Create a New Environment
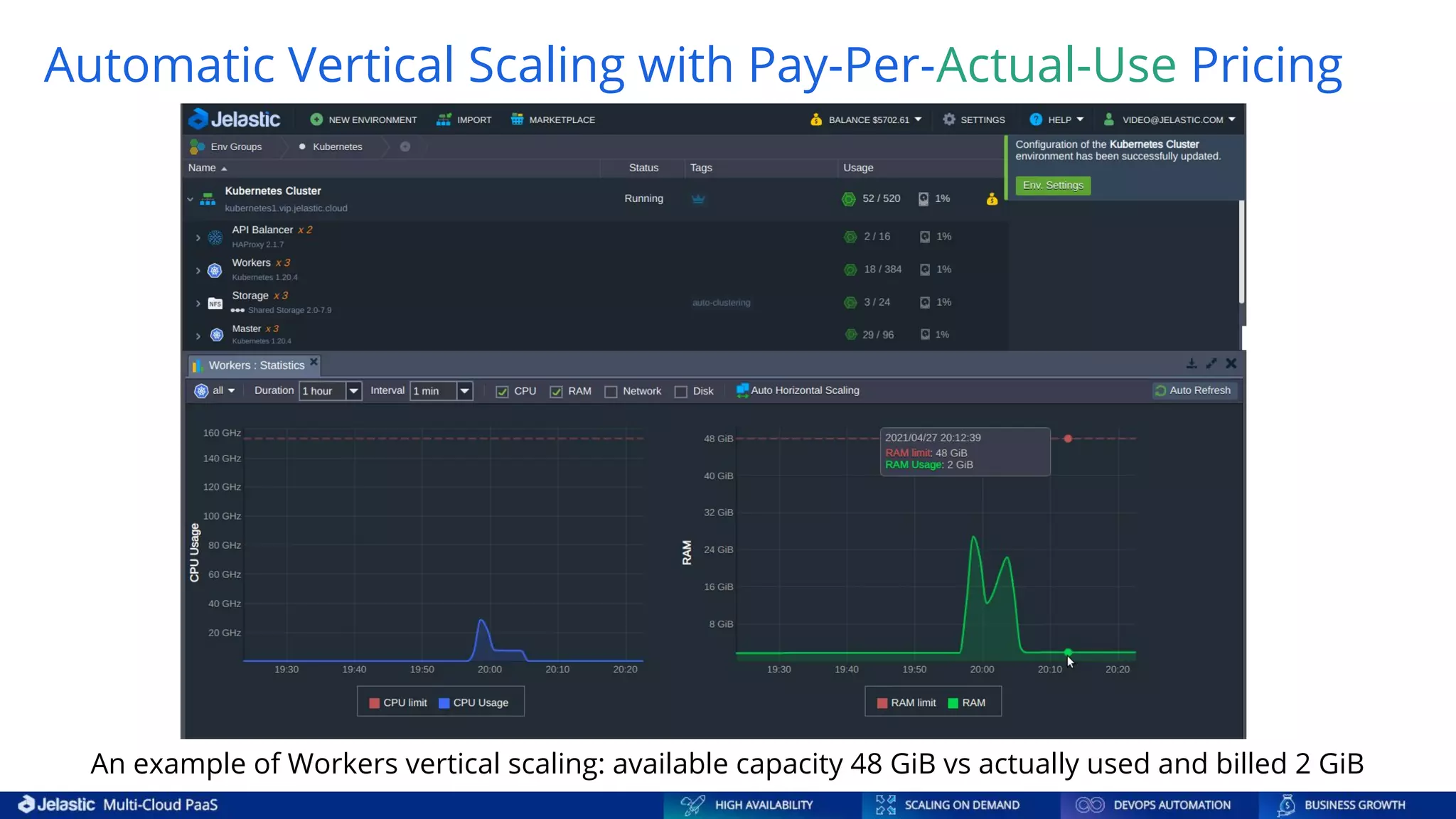 click(x=363, y=119)
